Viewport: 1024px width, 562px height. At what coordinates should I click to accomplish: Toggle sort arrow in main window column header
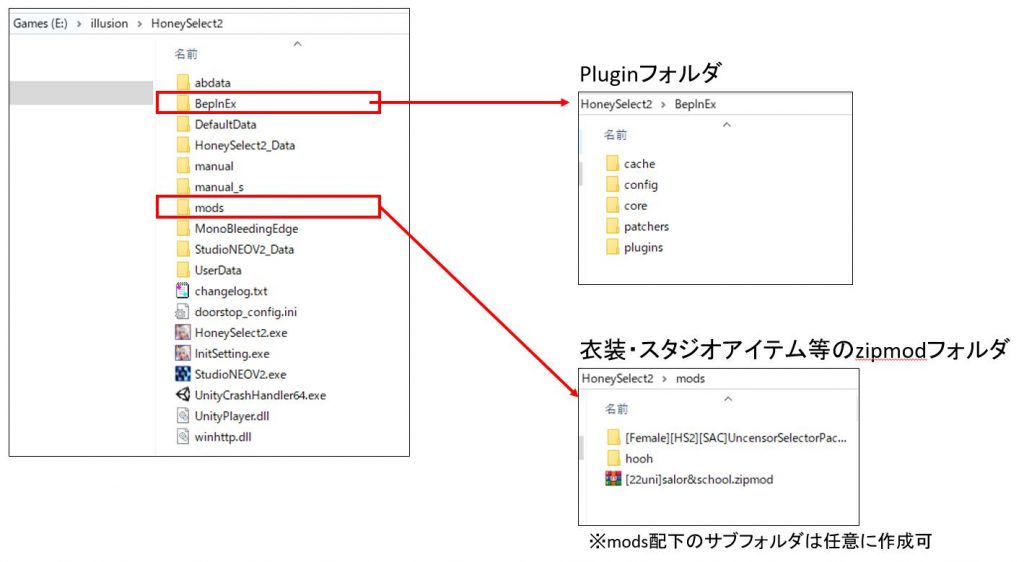tap(298, 44)
